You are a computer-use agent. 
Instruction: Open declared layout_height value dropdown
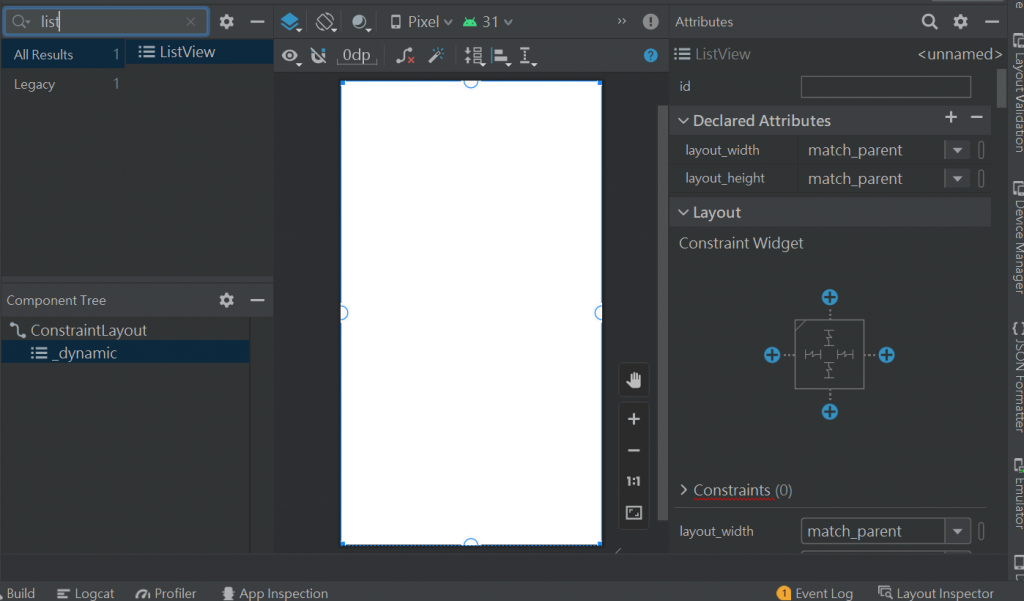tap(957, 178)
